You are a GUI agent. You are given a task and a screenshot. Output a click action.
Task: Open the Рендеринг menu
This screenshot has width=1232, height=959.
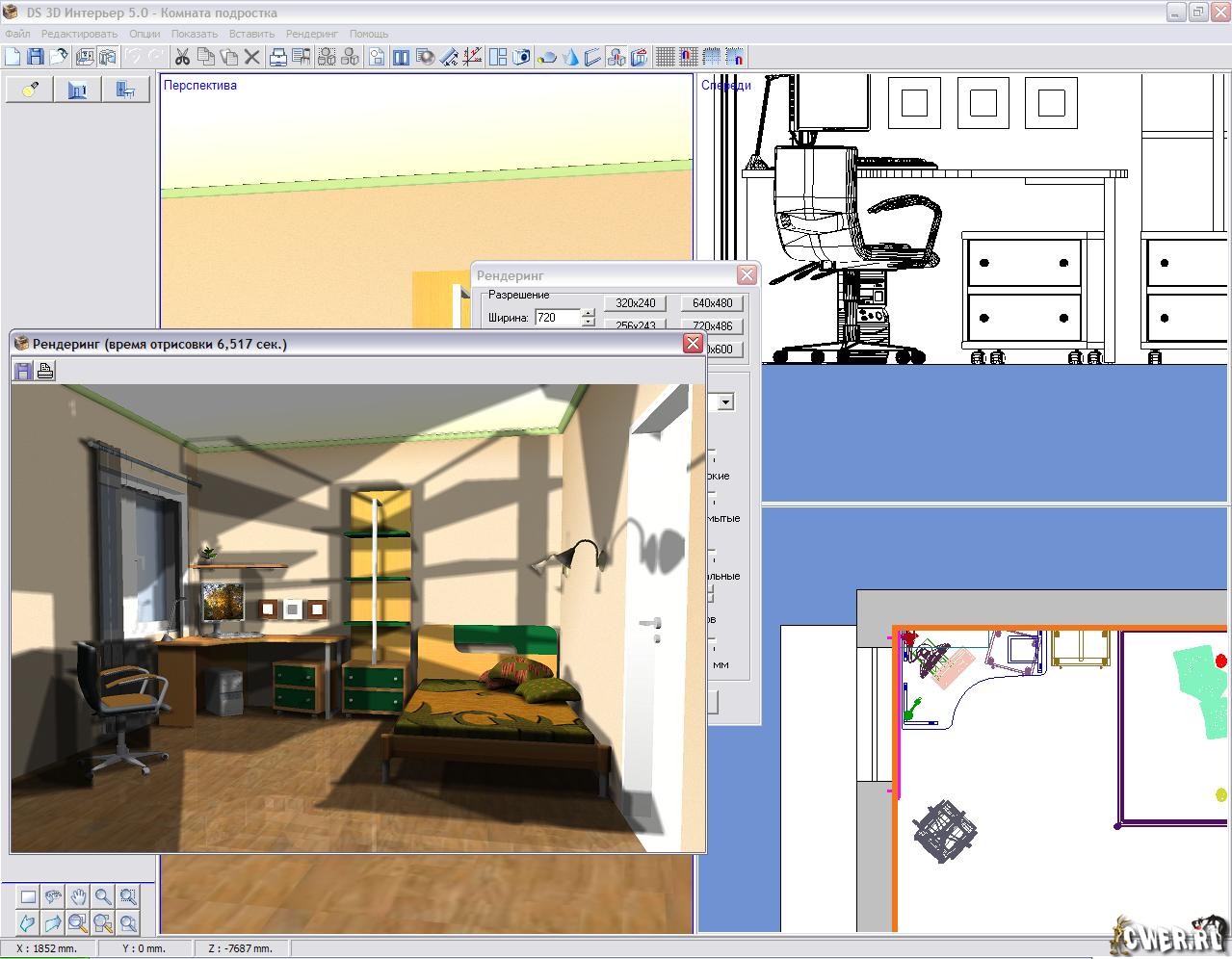pyautogui.click(x=312, y=34)
